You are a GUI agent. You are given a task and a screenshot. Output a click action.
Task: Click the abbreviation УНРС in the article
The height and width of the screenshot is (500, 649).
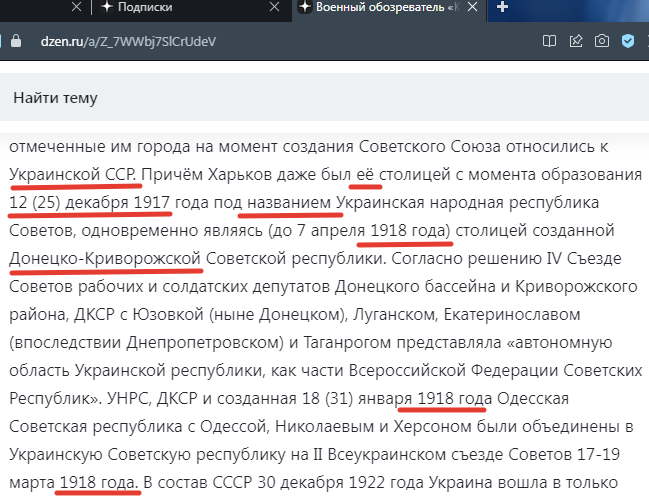pos(130,399)
